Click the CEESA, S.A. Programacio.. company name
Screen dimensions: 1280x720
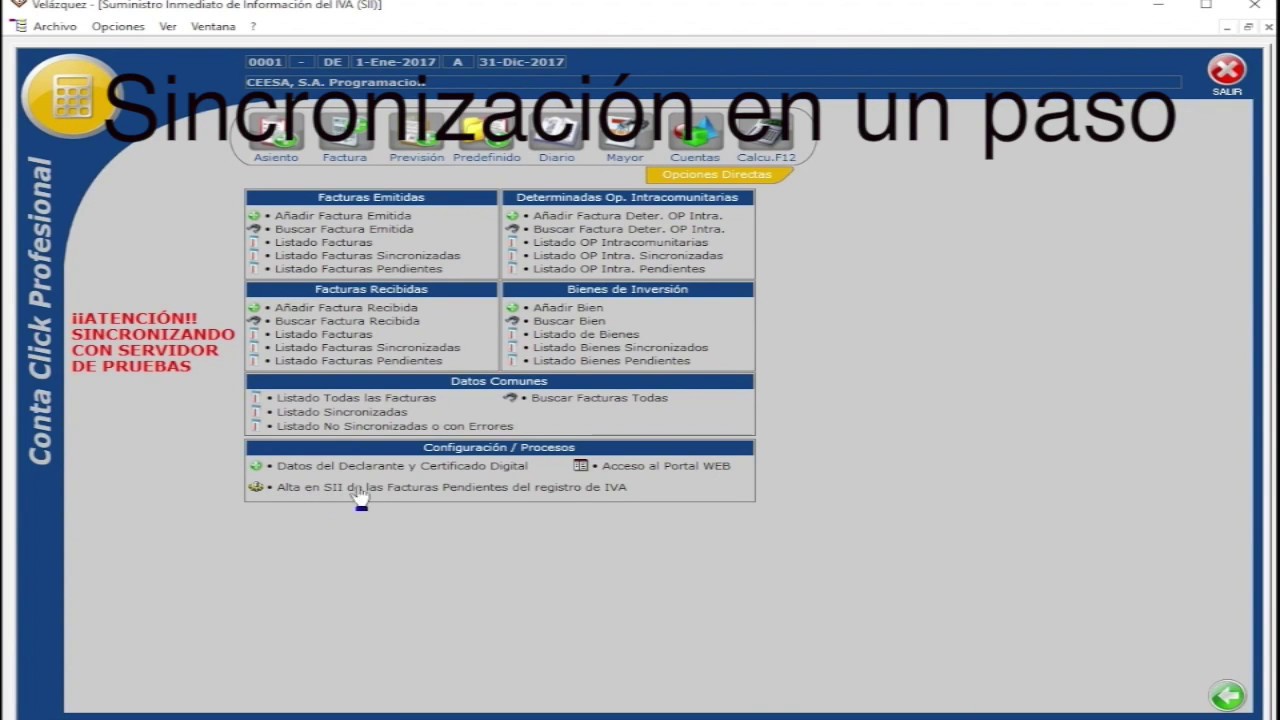point(336,82)
